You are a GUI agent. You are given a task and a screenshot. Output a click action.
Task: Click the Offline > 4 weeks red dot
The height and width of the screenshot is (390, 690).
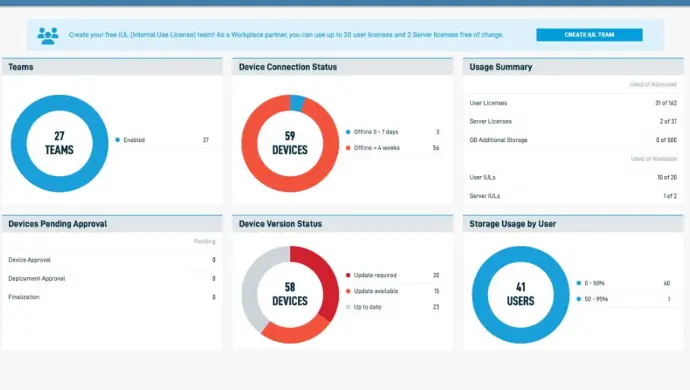coord(348,148)
